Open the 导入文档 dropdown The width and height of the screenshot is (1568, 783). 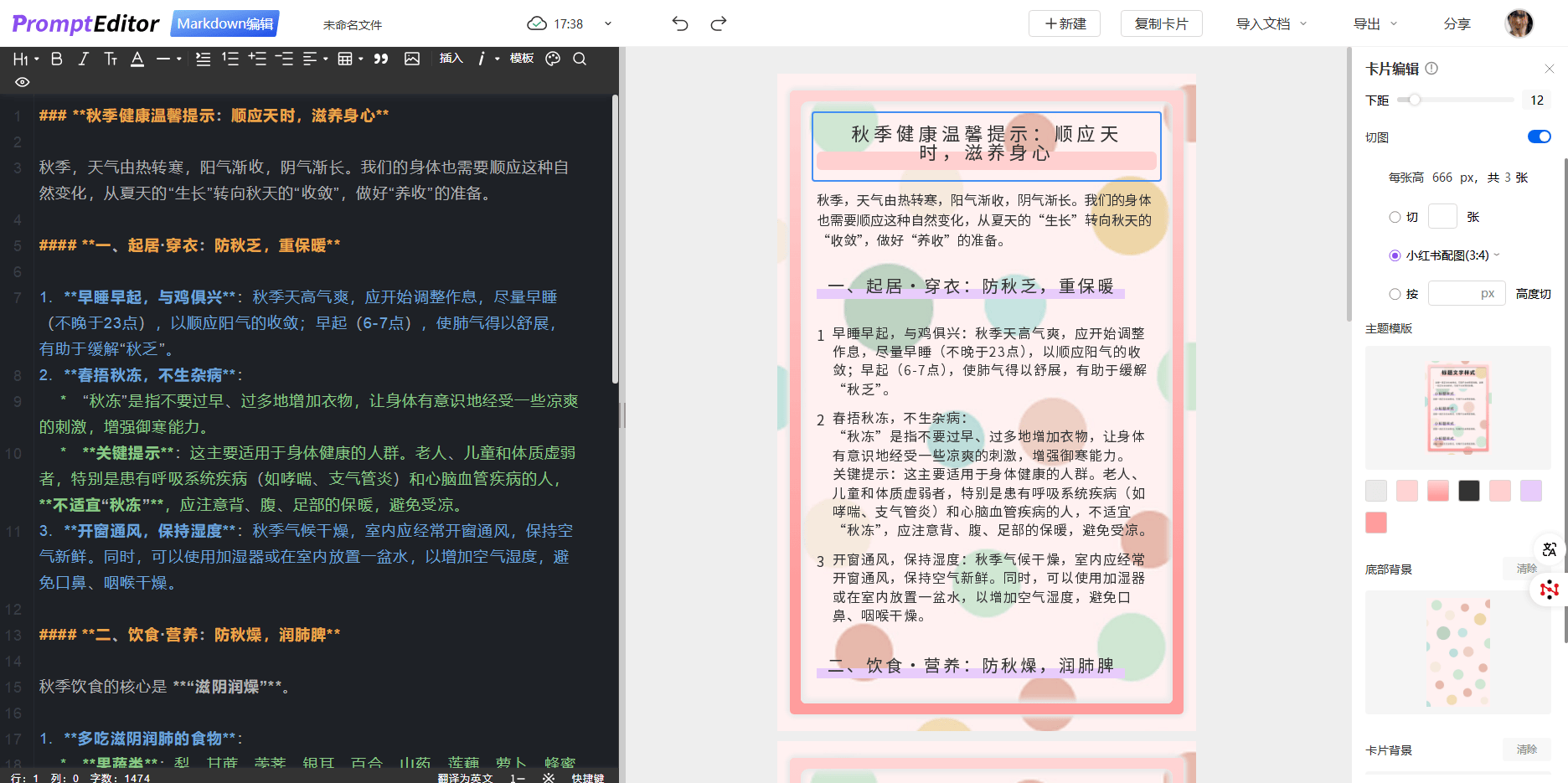pyautogui.click(x=1271, y=23)
